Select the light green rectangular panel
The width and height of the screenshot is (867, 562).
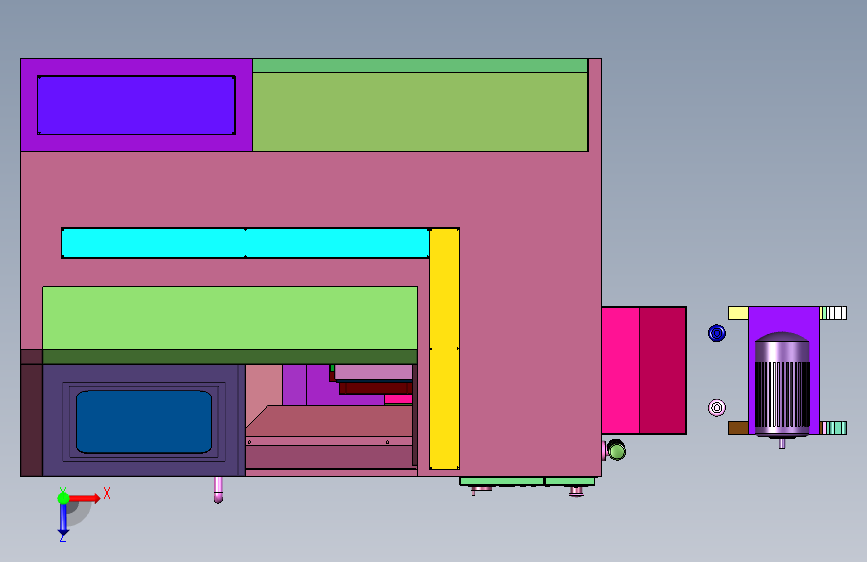[x=230, y=318]
